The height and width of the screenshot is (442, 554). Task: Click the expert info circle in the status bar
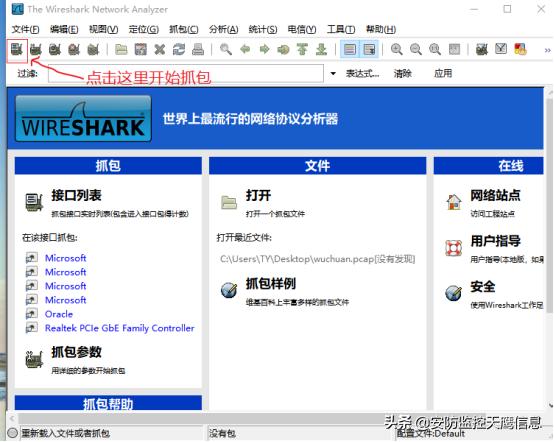13,433
